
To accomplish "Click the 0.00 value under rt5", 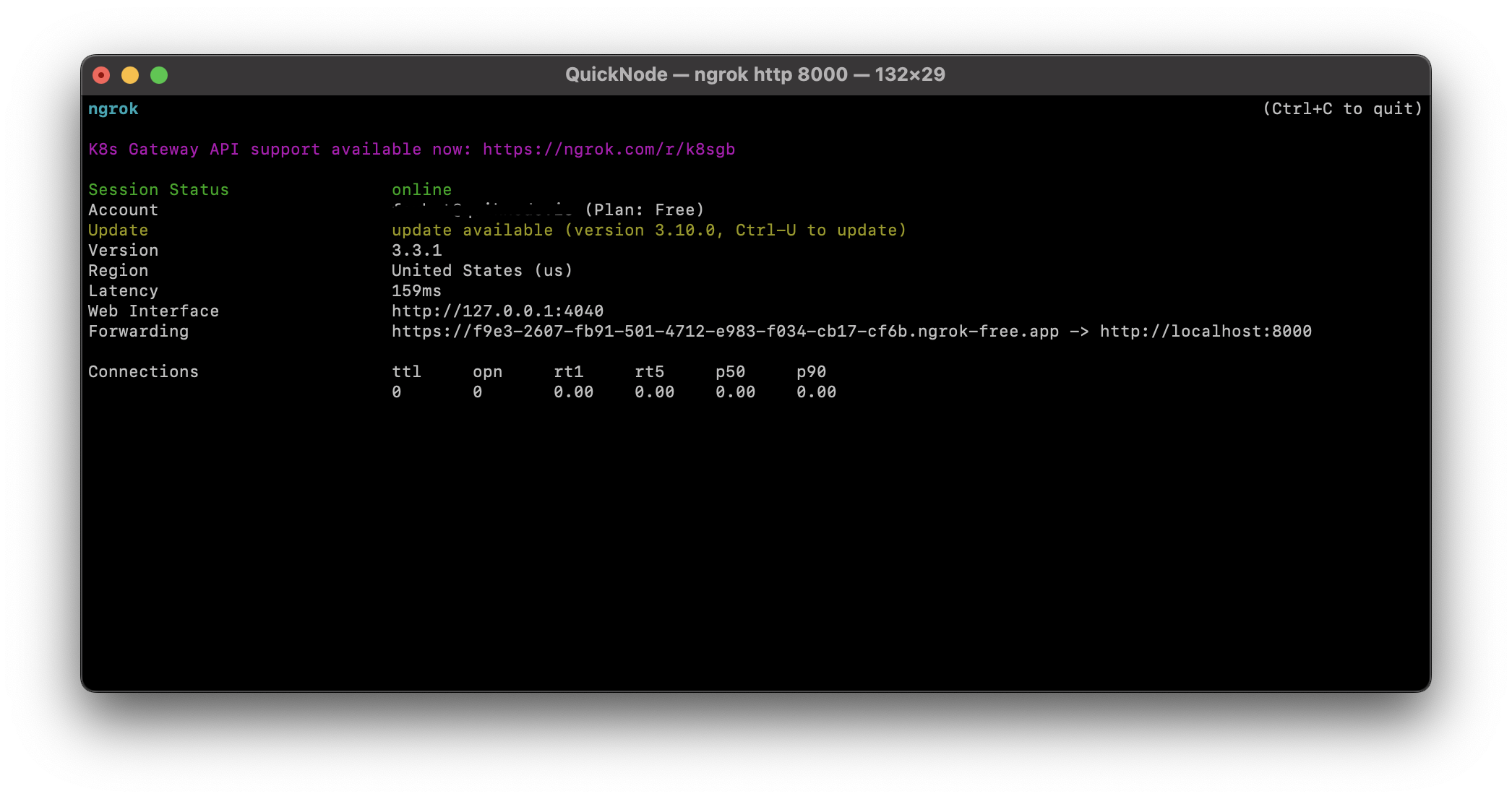I will pos(654,392).
